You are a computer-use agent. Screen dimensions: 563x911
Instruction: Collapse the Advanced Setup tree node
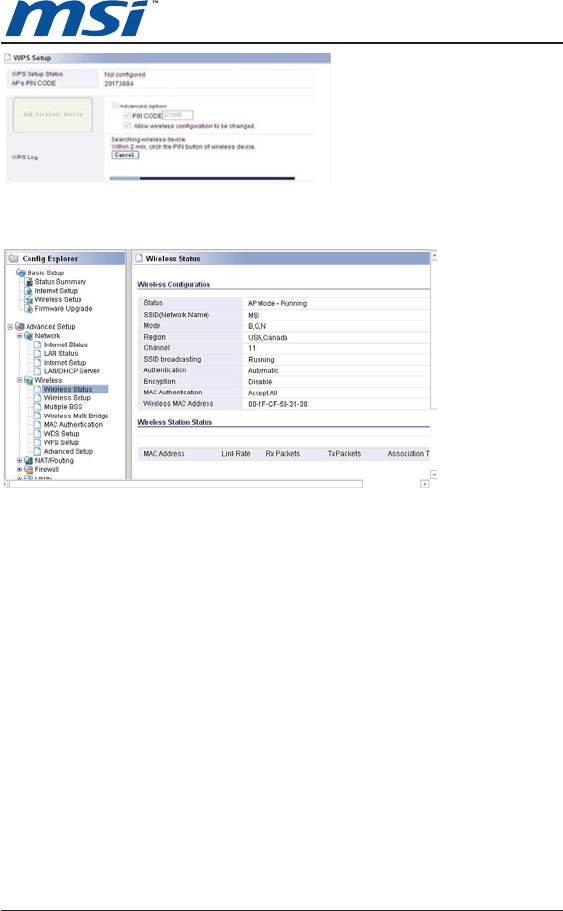click(10, 327)
